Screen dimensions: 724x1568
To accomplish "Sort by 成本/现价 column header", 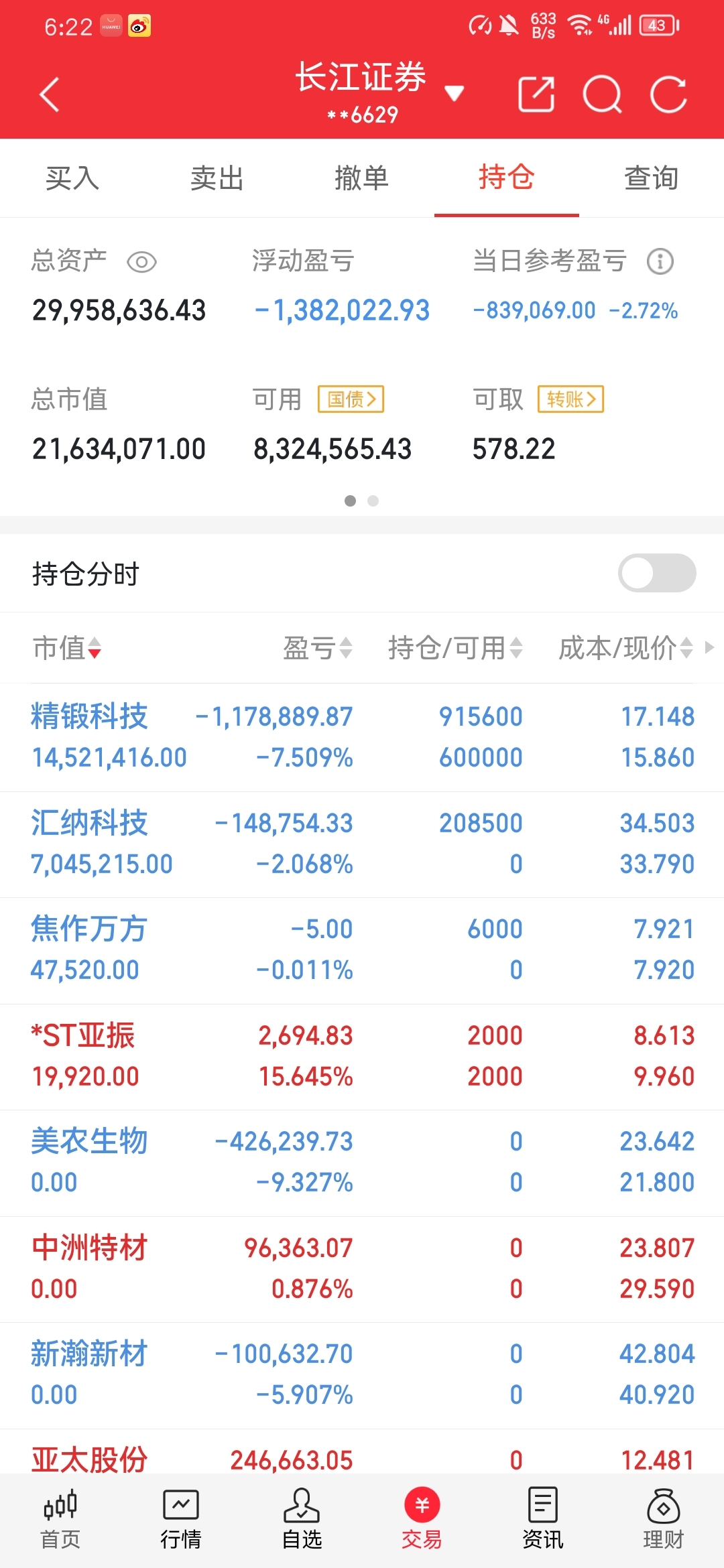I will tap(625, 648).
